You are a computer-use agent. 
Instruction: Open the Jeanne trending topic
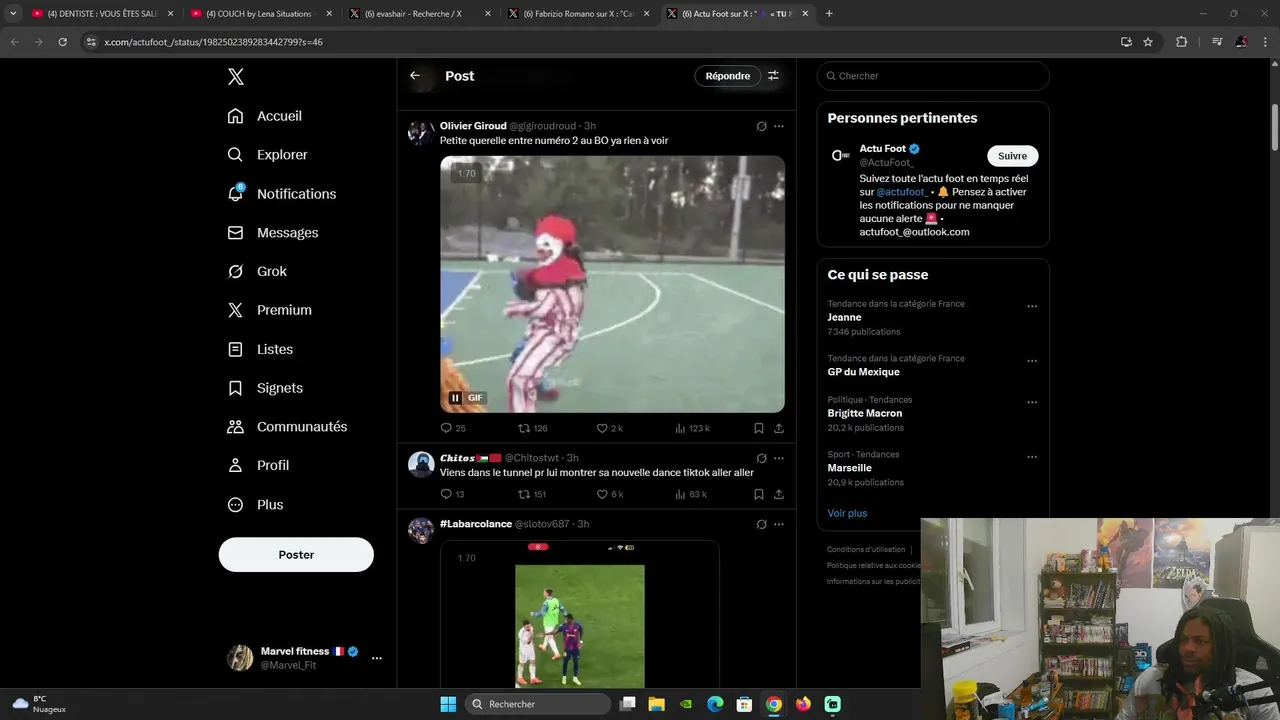pyautogui.click(x=844, y=318)
